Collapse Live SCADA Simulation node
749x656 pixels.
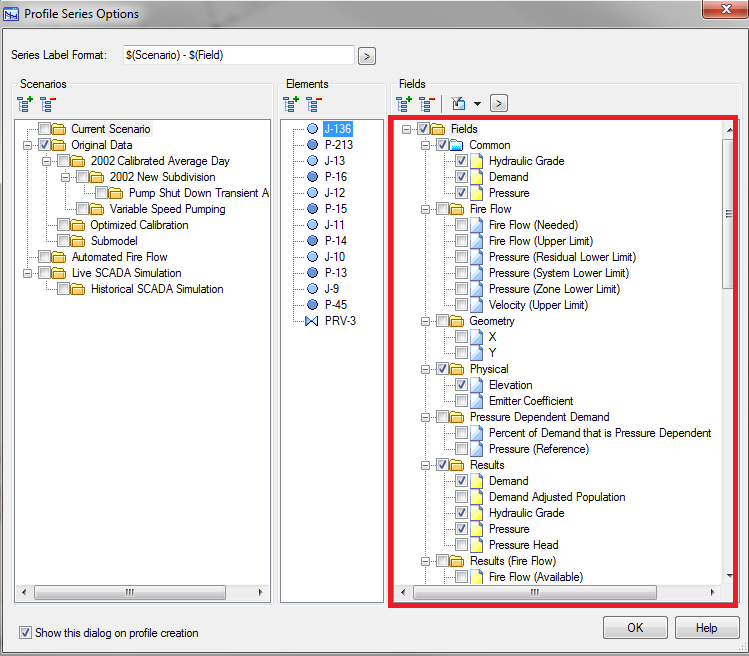pyautogui.click(x=28, y=273)
